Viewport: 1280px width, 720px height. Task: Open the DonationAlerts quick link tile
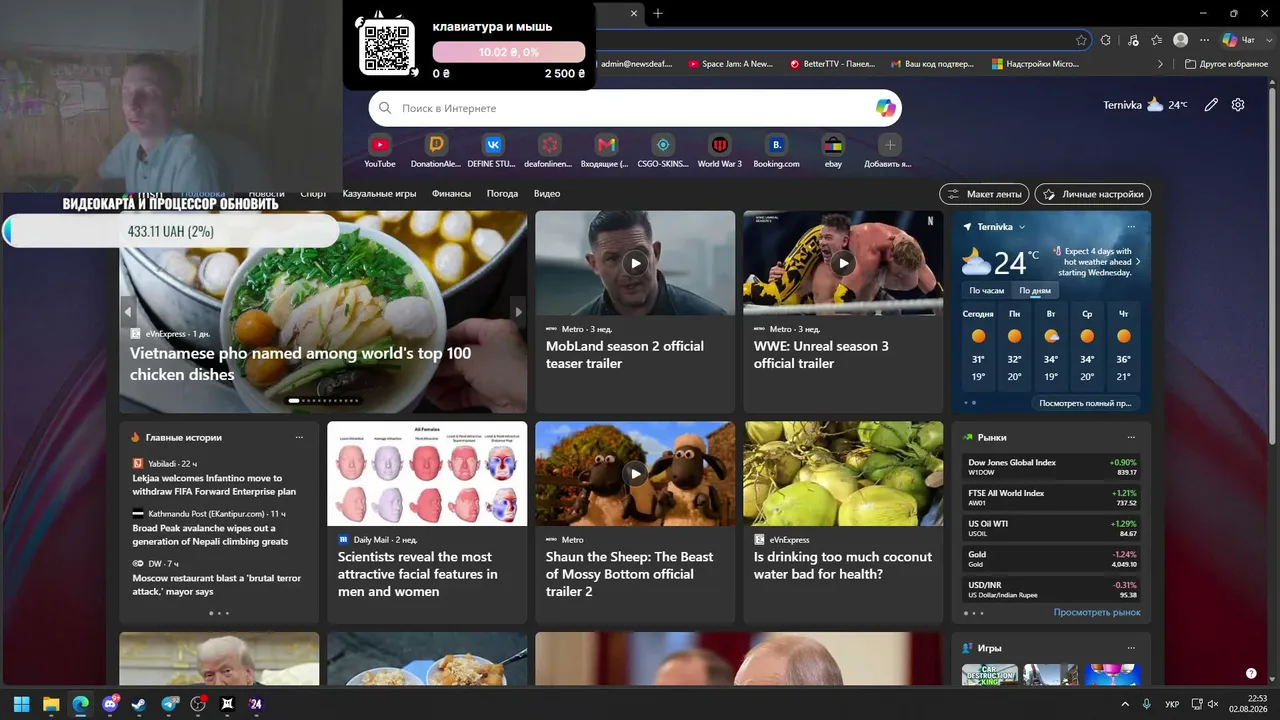coord(436,150)
